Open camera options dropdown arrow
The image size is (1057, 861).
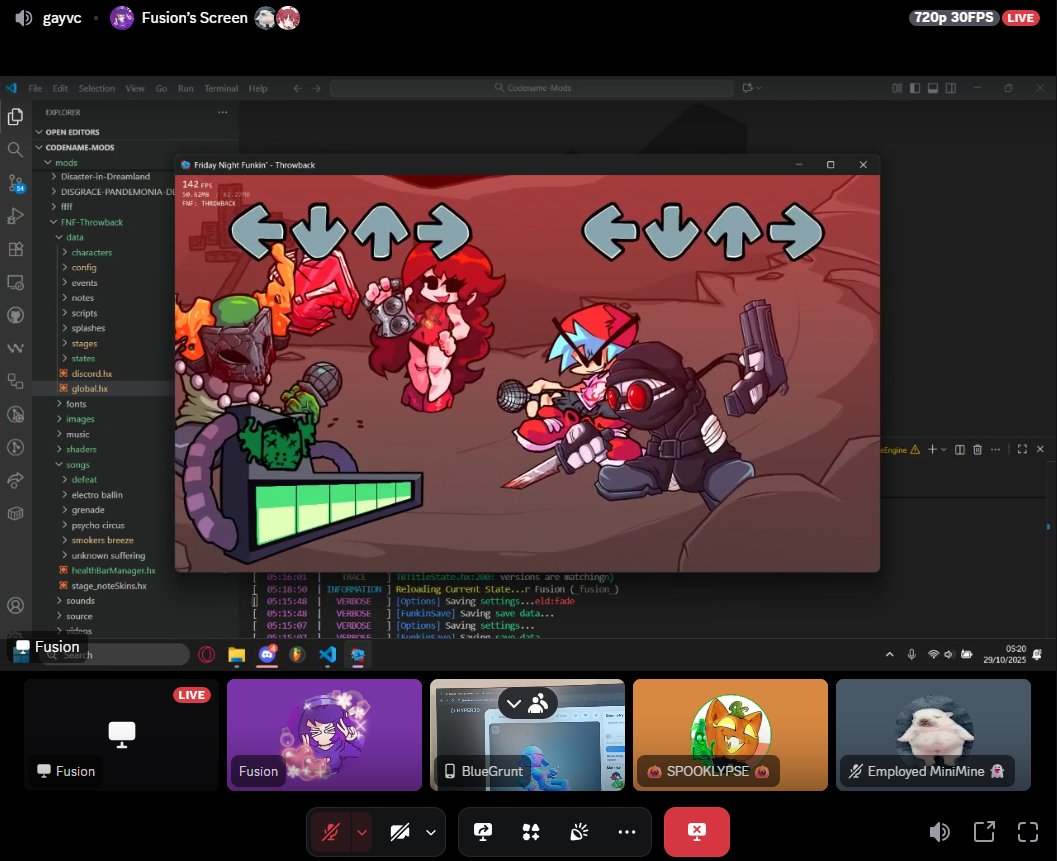click(x=431, y=832)
